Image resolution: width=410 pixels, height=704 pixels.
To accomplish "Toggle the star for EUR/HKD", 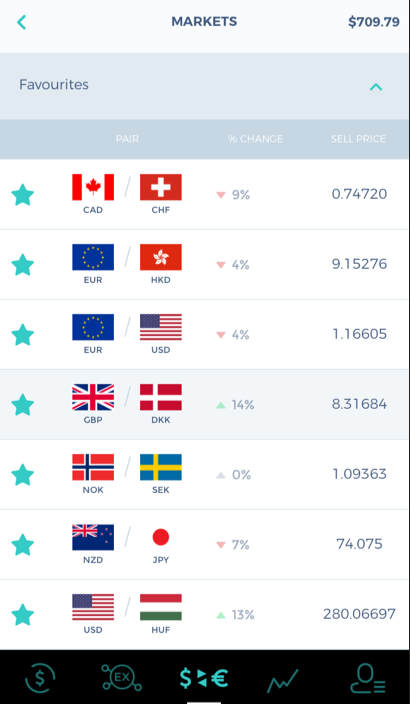I will [22, 265].
